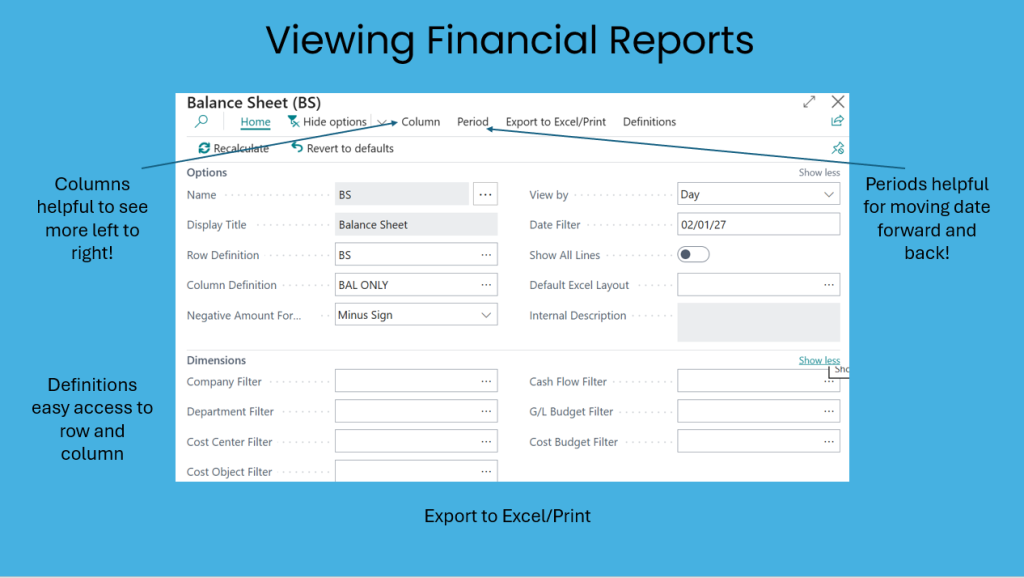Open the Export to Excel/Print menu

(x=555, y=122)
